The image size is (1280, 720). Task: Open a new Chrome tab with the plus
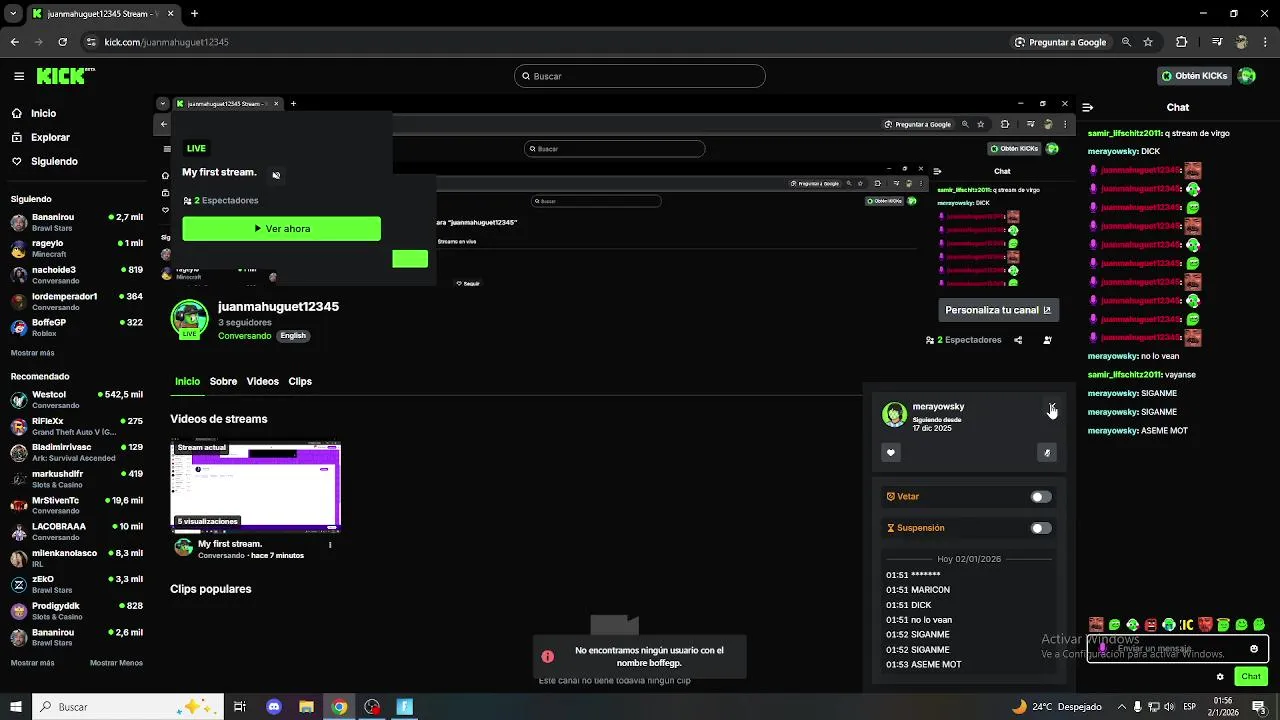[194, 14]
